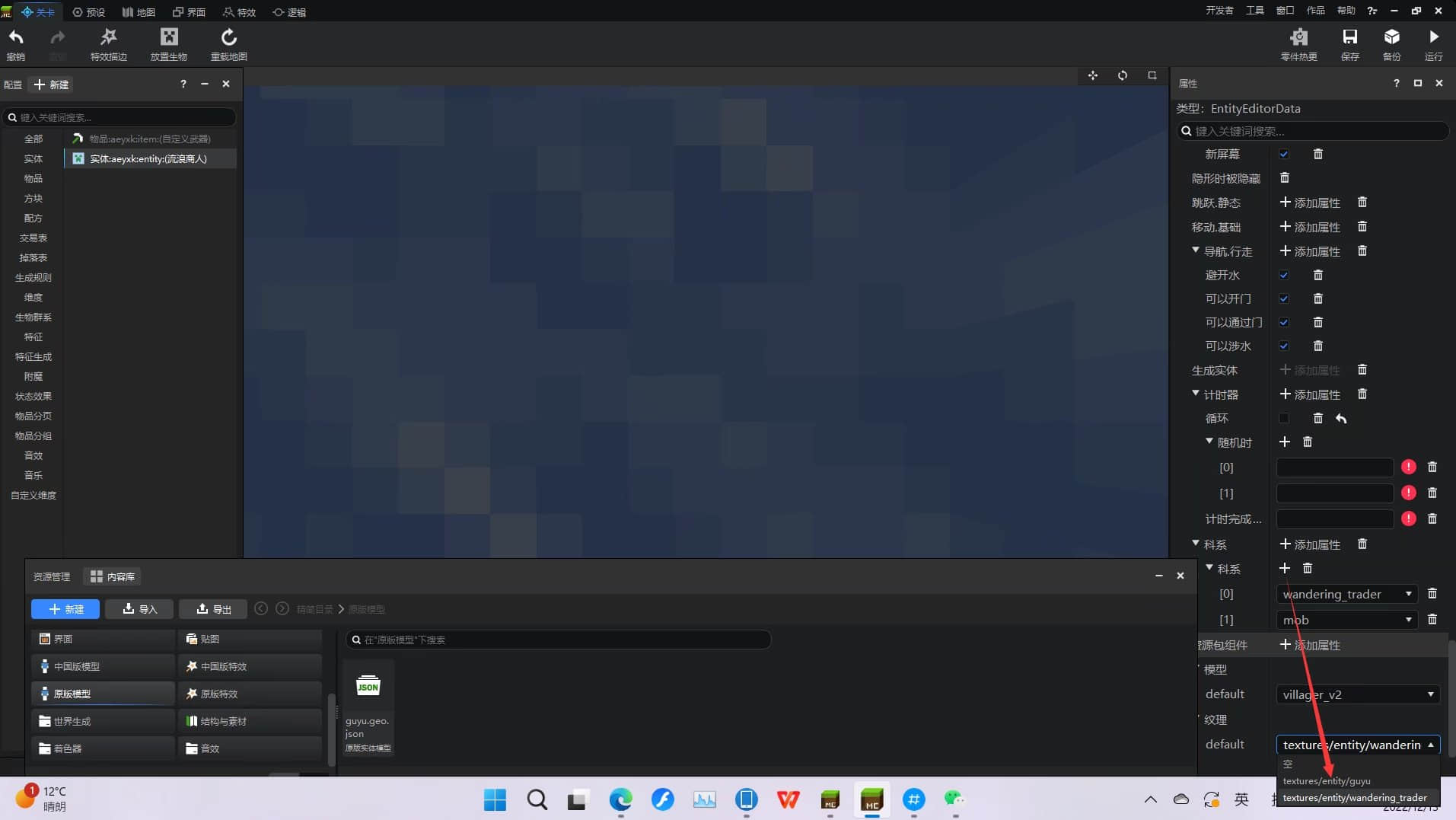Open help for the 配置 panel

pyautogui.click(x=183, y=84)
